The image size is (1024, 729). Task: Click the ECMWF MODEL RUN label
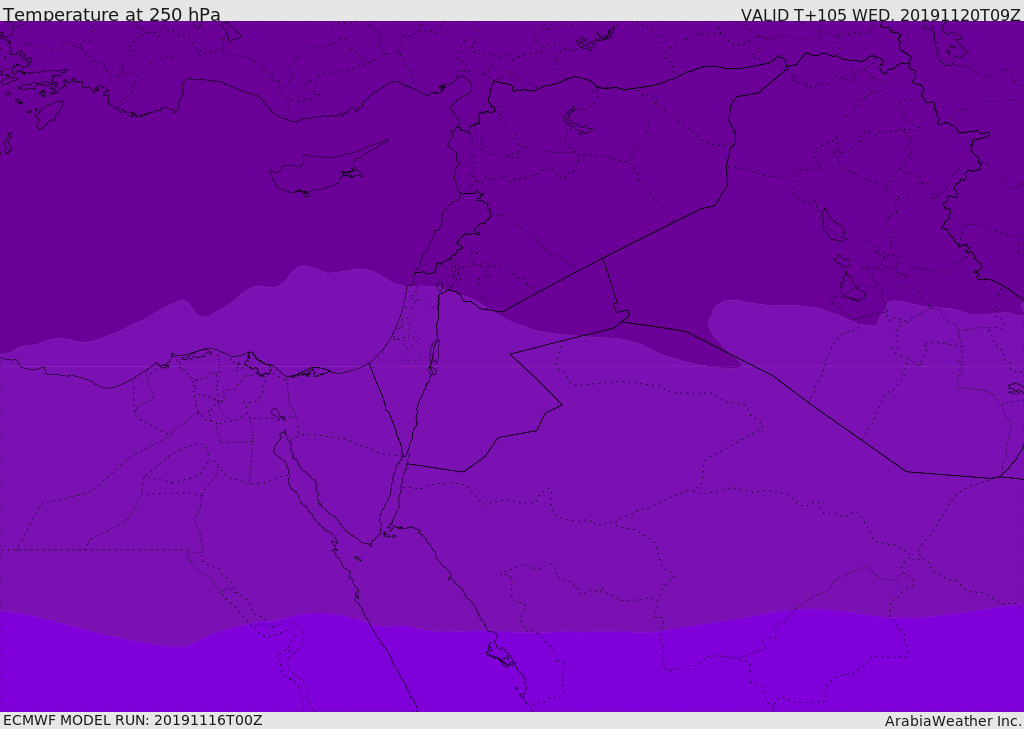pos(133,720)
